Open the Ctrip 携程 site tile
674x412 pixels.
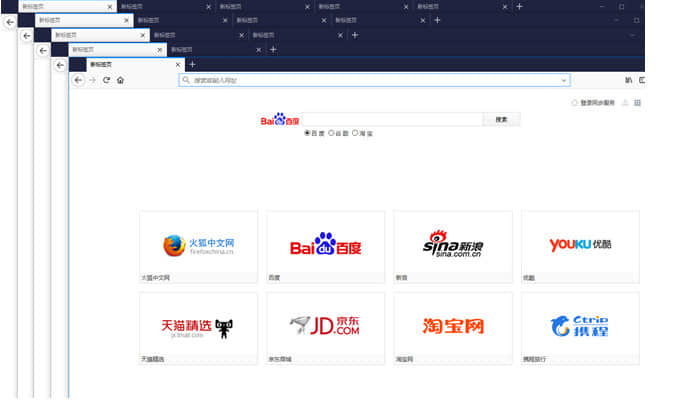pos(580,328)
